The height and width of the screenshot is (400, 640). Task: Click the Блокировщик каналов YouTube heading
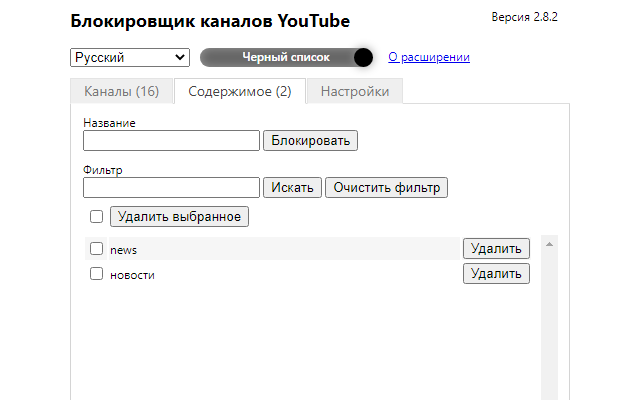point(210,21)
